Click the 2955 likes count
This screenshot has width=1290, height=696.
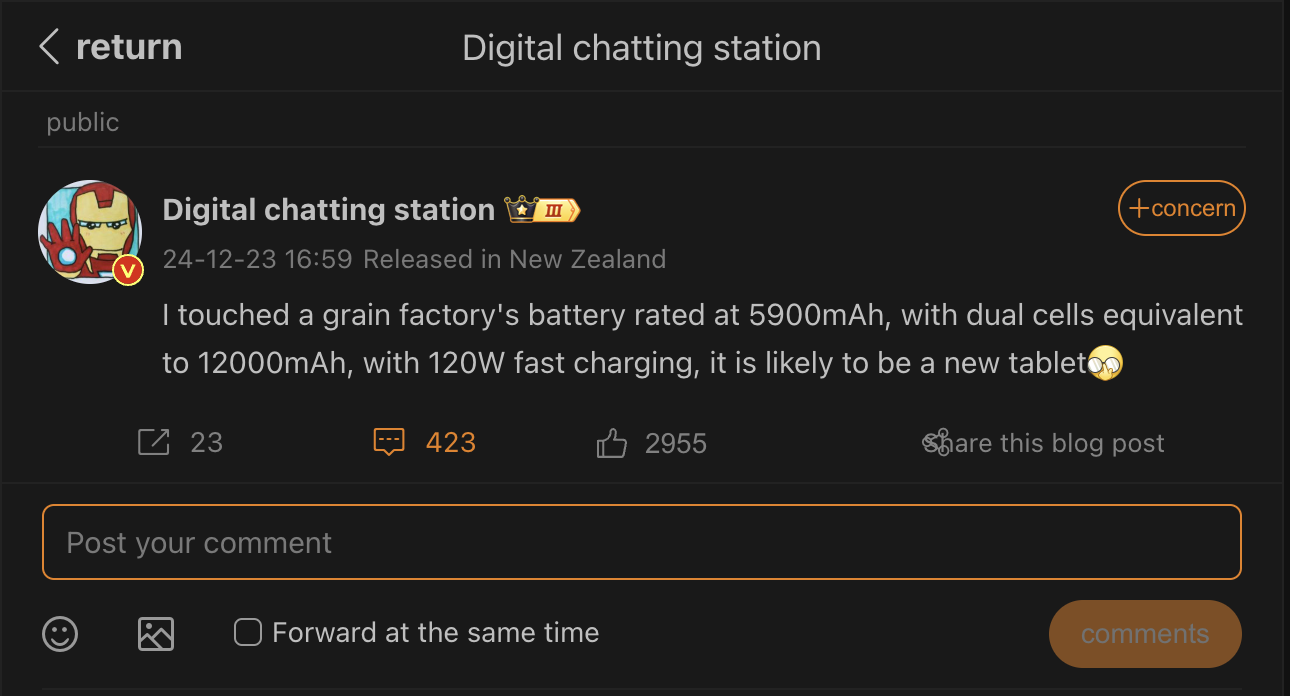coord(675,443)
